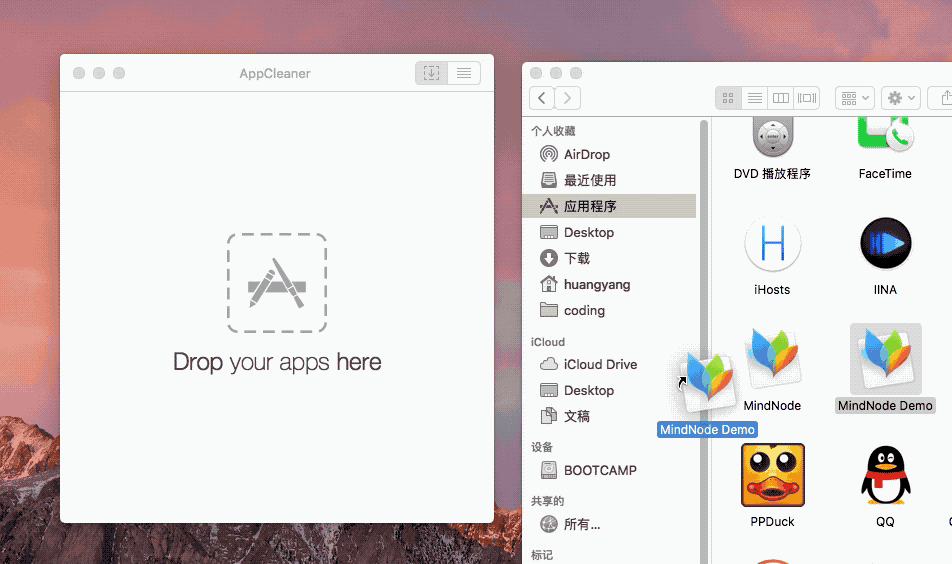The height and width of the screenshot is (564, 952).
Task: Click the 标记 tags section header
Action: coord(542,555)
